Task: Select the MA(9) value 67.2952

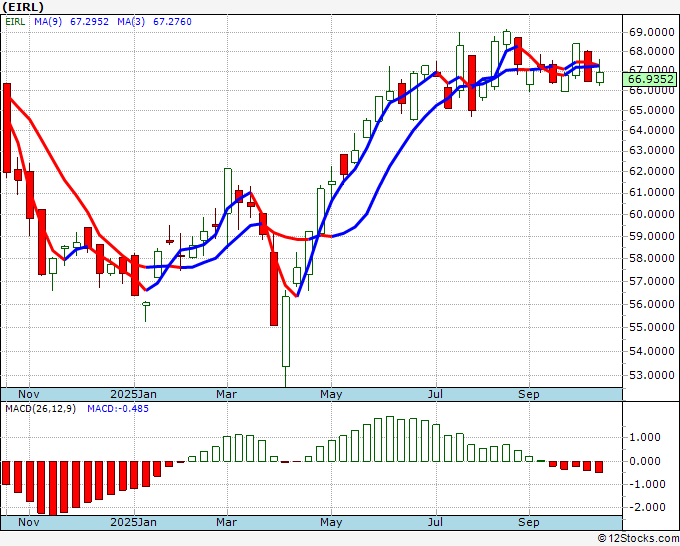Action: [89, 22]
